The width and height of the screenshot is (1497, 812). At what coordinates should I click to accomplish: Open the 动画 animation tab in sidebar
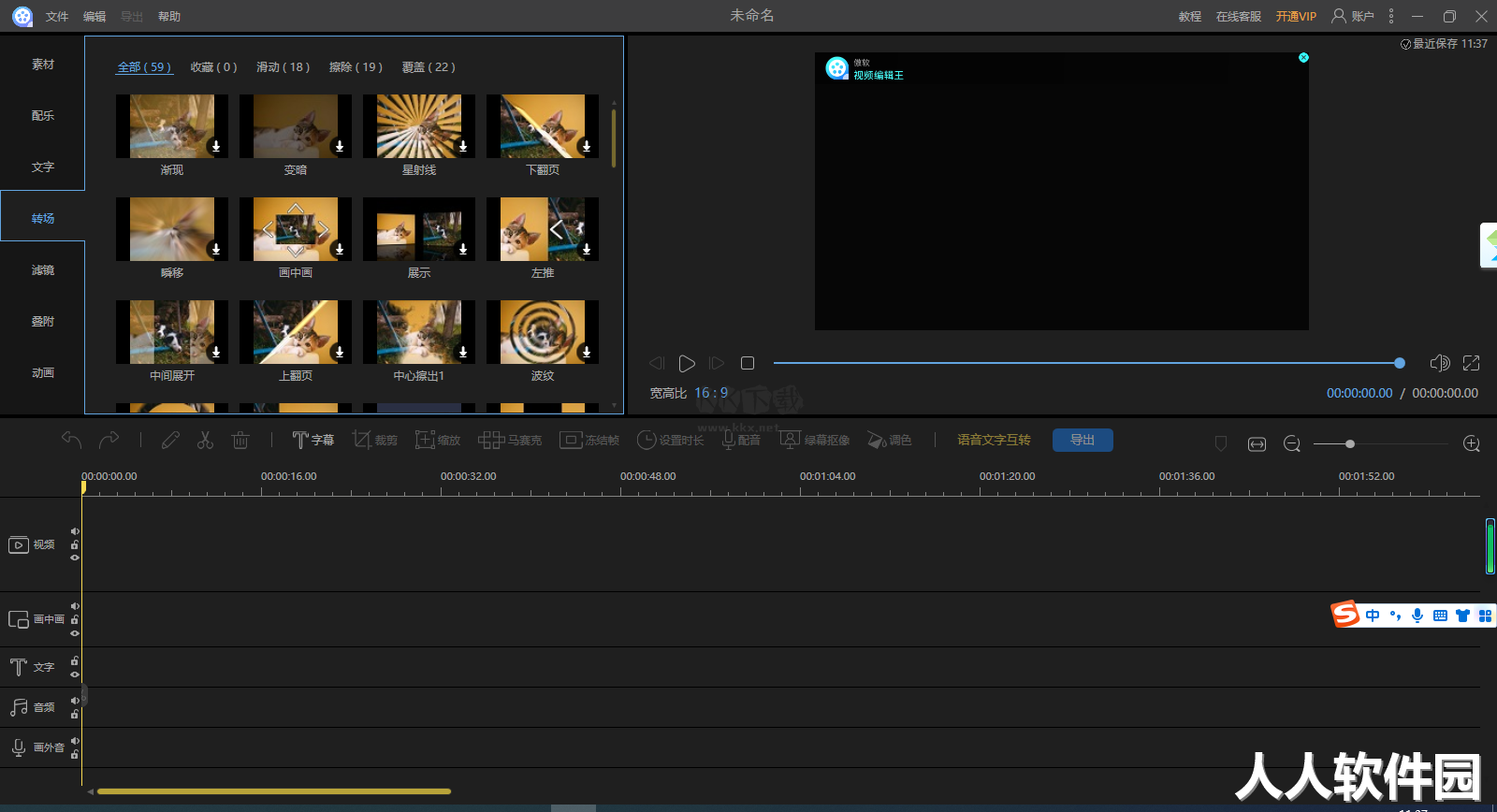tap(43, 373)
